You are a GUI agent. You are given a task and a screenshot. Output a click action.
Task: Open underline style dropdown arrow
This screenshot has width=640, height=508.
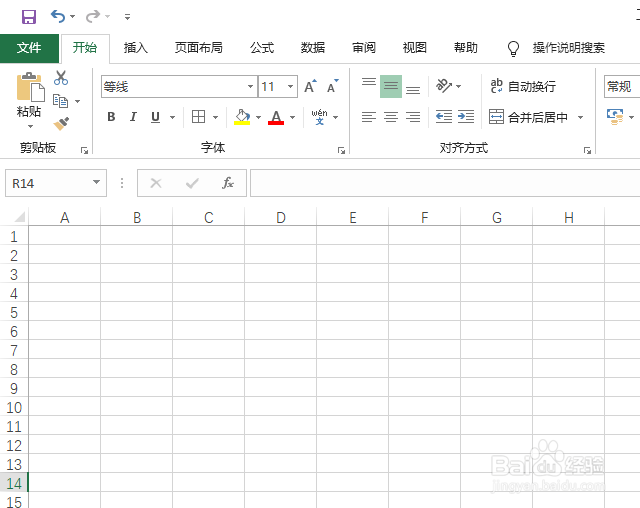tap(172, 118)
